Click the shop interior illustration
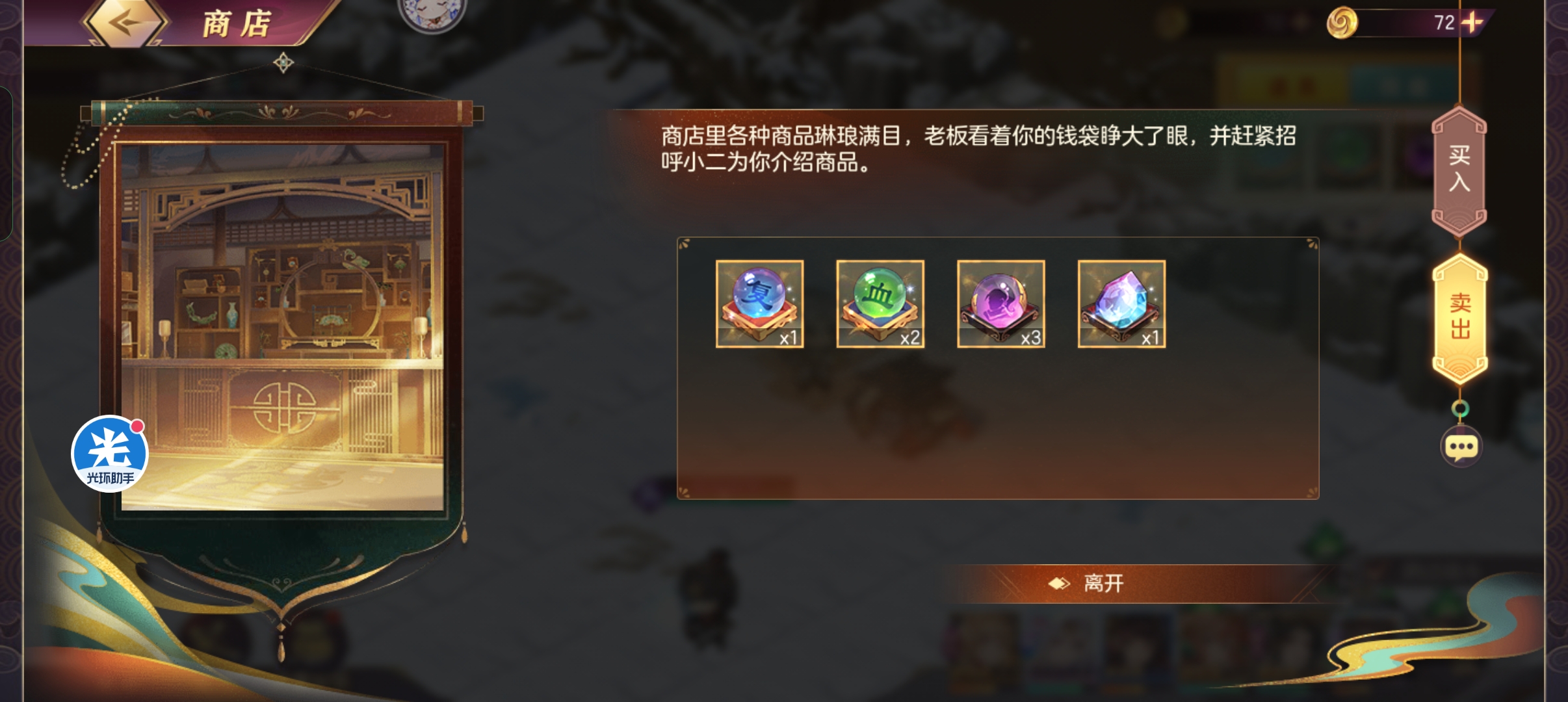1568x702 pixels. 282,327
